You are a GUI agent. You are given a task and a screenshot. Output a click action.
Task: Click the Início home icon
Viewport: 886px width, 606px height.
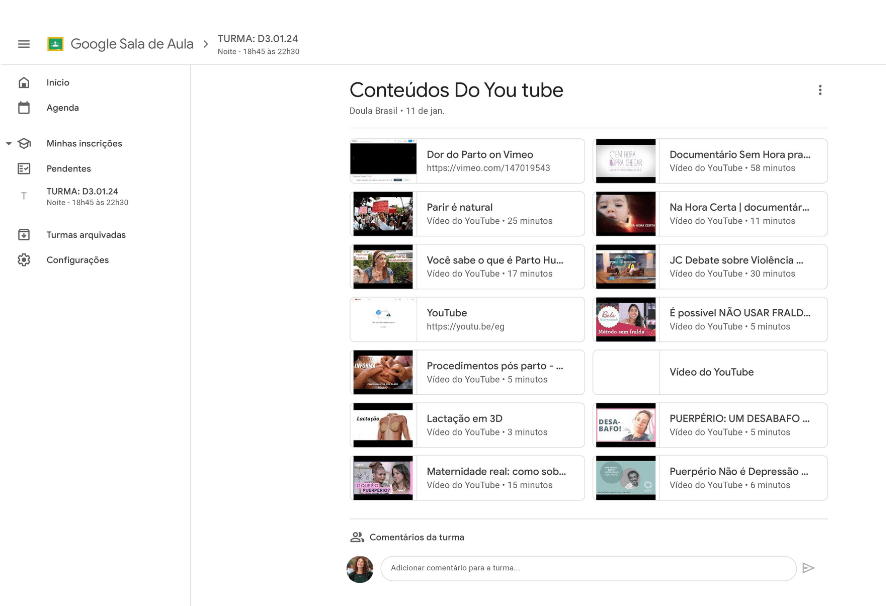pos(24,83)
